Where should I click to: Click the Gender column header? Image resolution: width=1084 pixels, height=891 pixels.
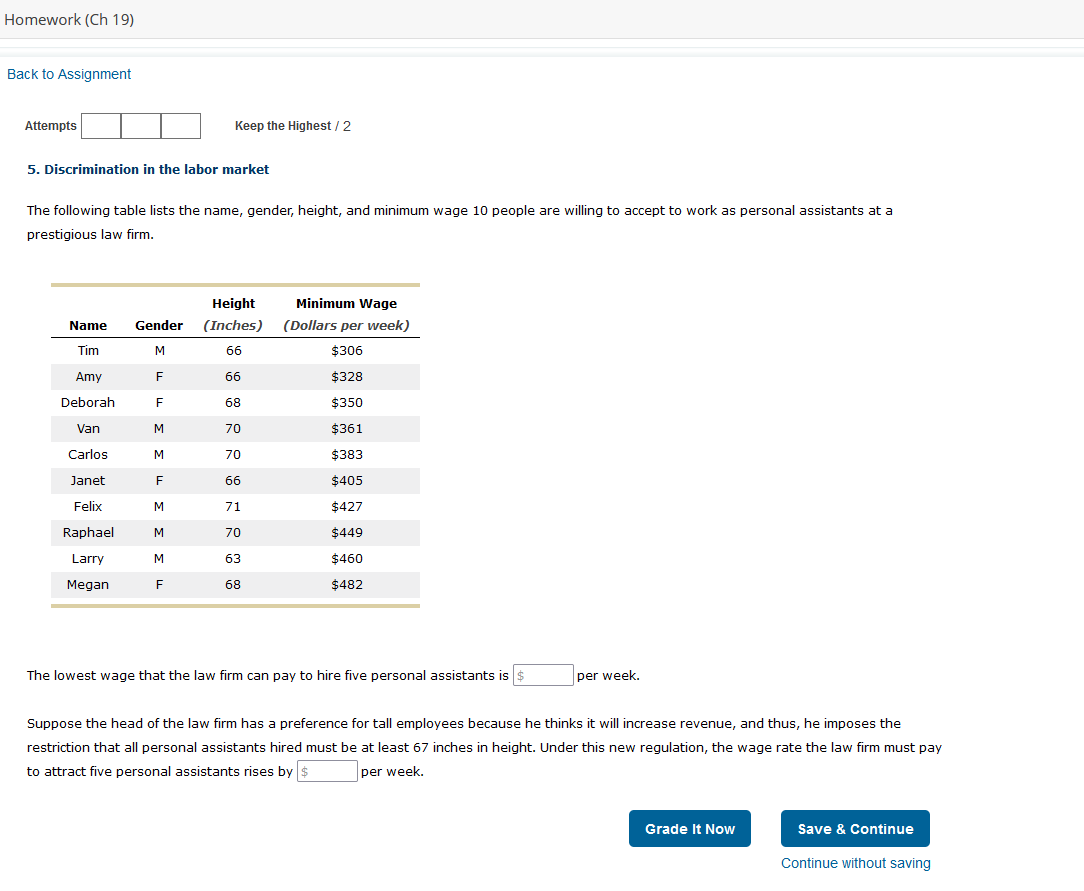[158, 325]
